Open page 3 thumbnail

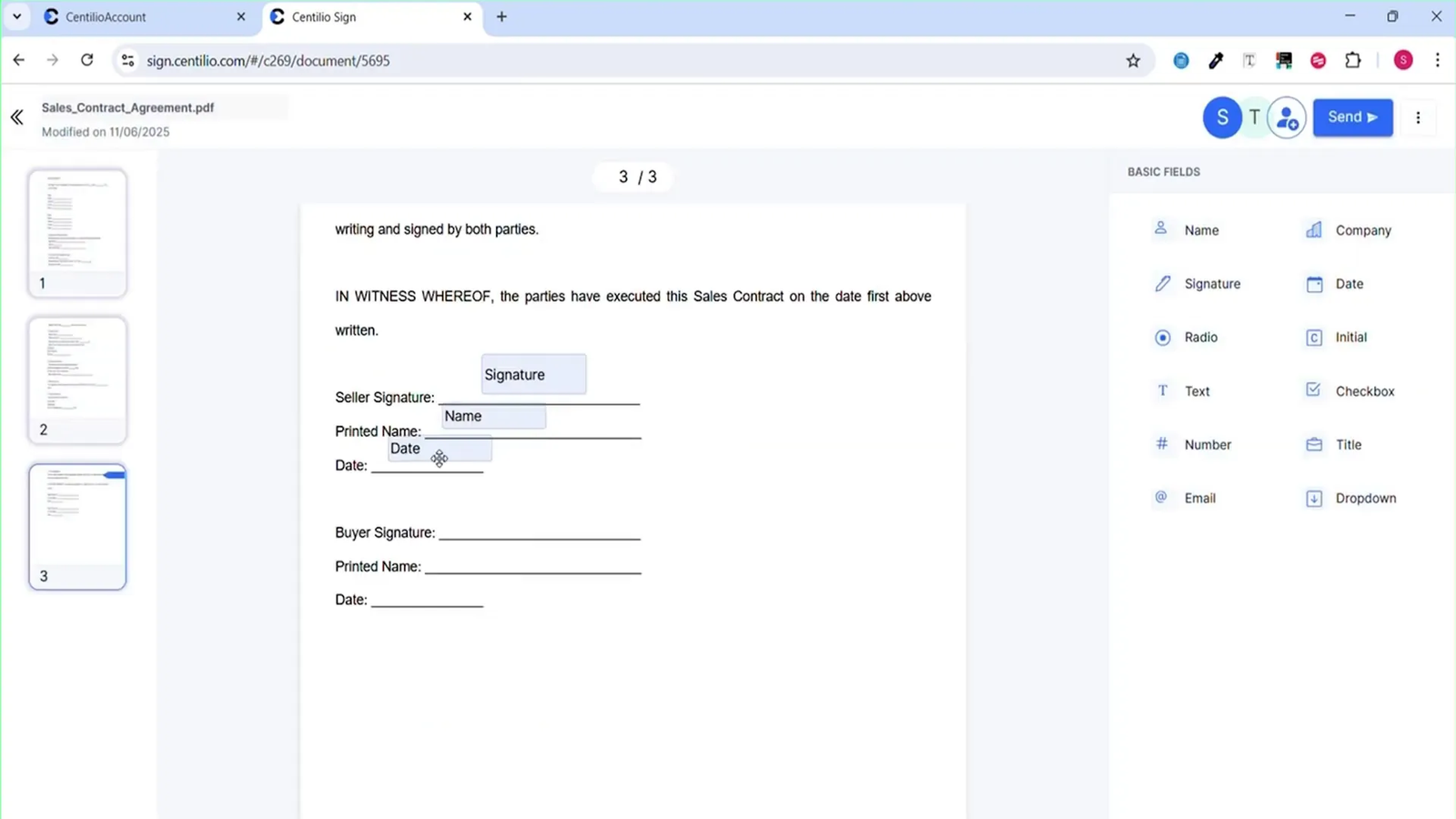click(77, 527)
